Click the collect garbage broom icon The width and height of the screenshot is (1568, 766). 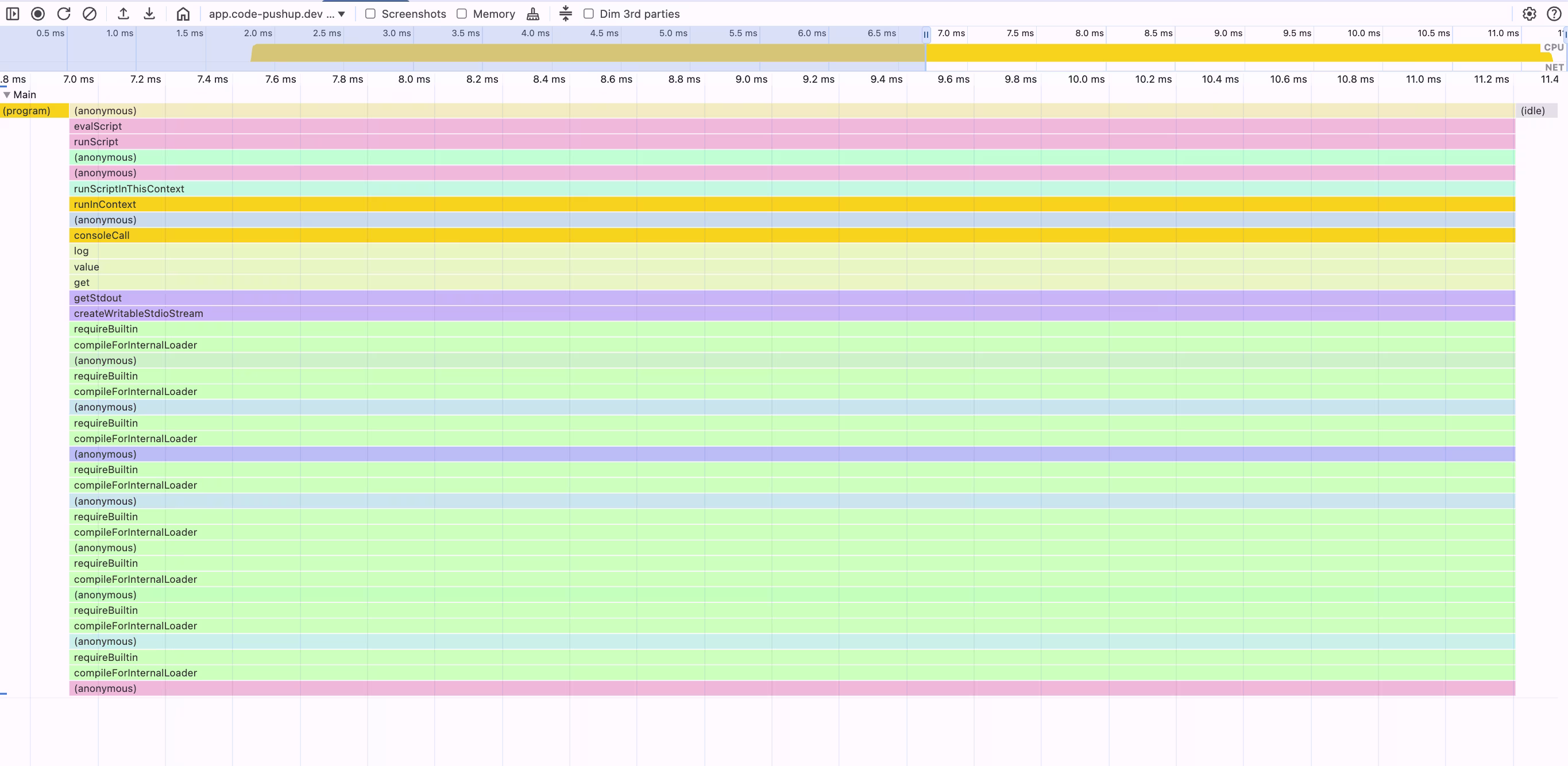tap(532, 13)
